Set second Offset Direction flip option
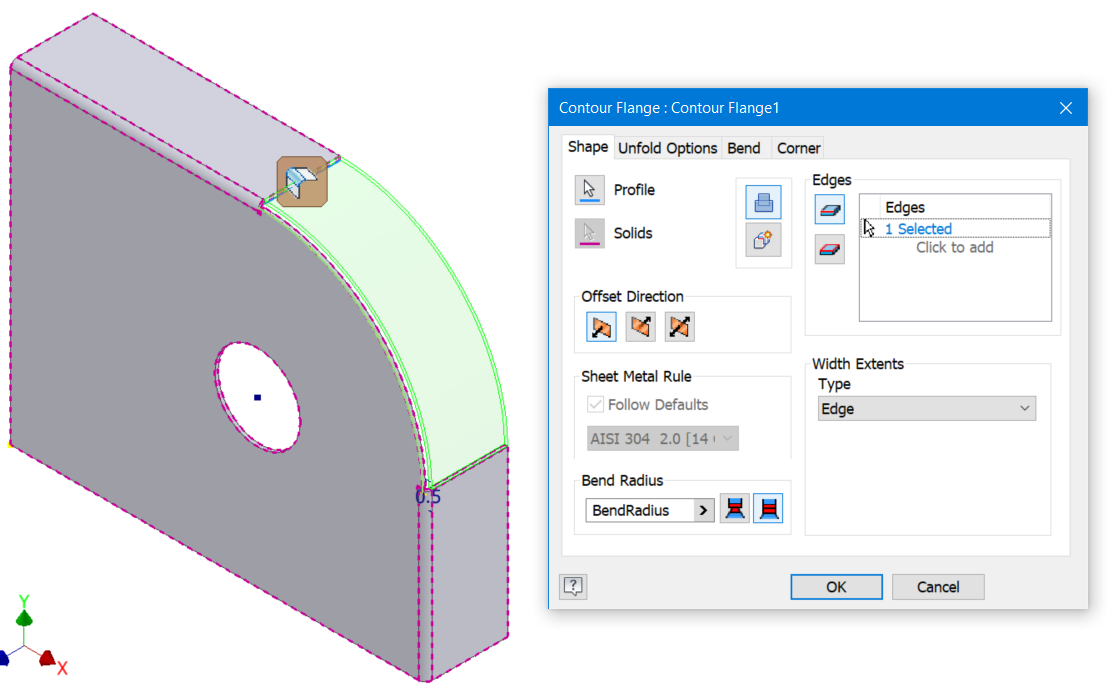 point(641,327)
